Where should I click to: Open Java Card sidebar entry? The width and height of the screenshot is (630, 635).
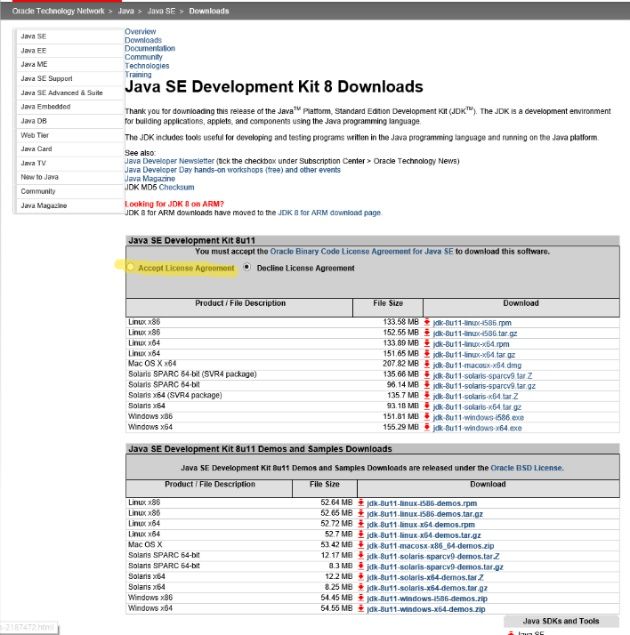[x=36, y=149]
